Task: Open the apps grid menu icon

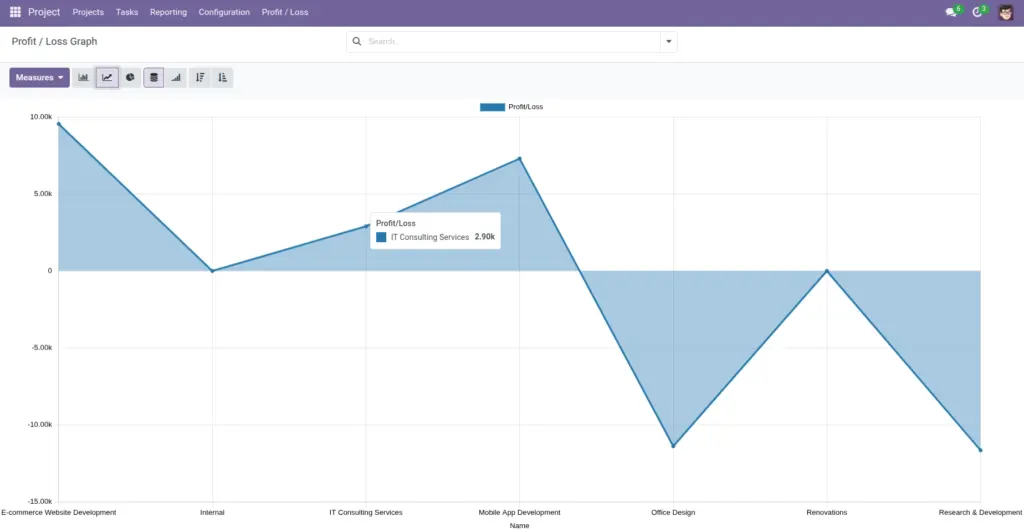Action: click(15, 12)
